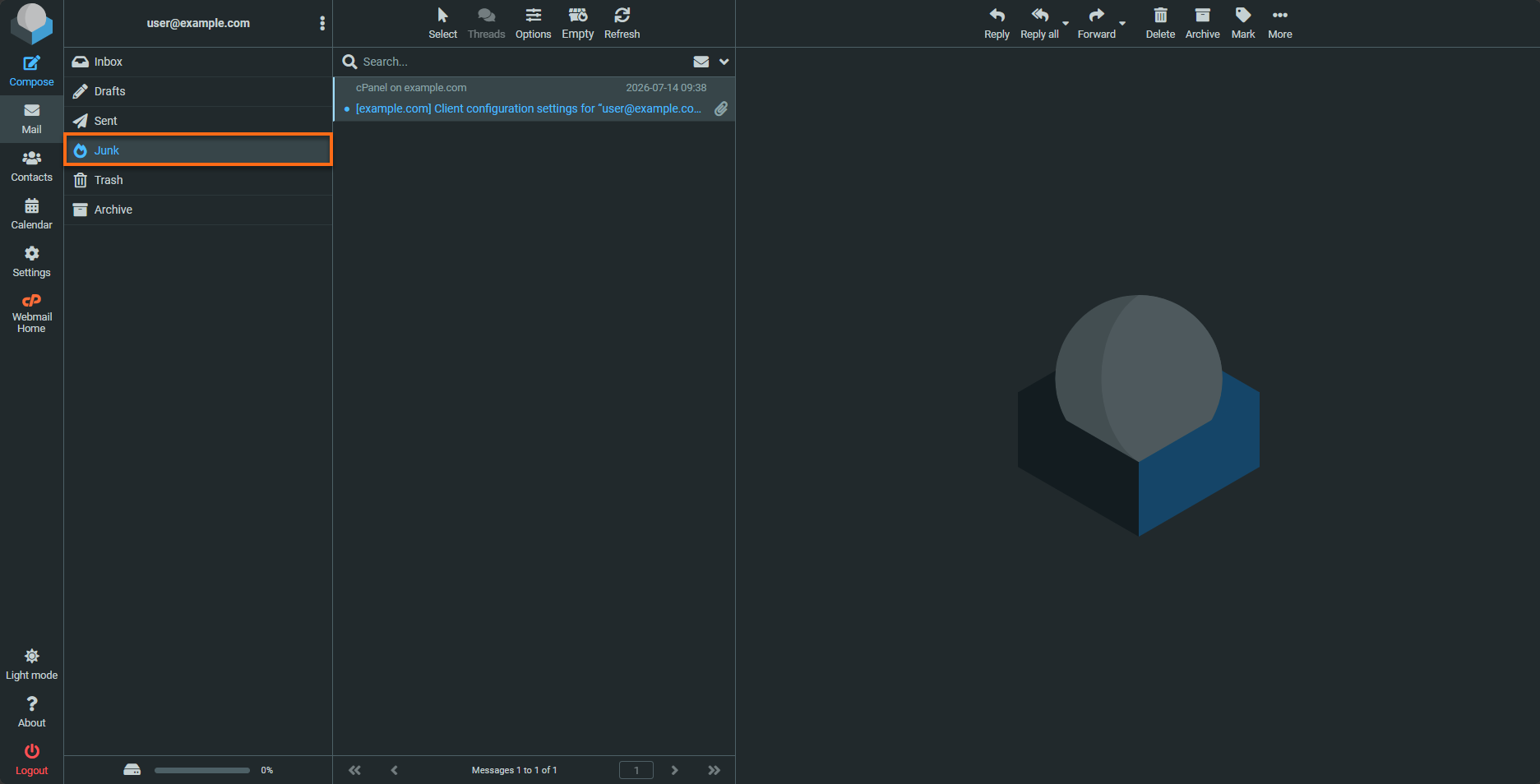This screenshot has height=784, width=1540.
Task: Go to Webmail Home
Action: click(31, 313)
